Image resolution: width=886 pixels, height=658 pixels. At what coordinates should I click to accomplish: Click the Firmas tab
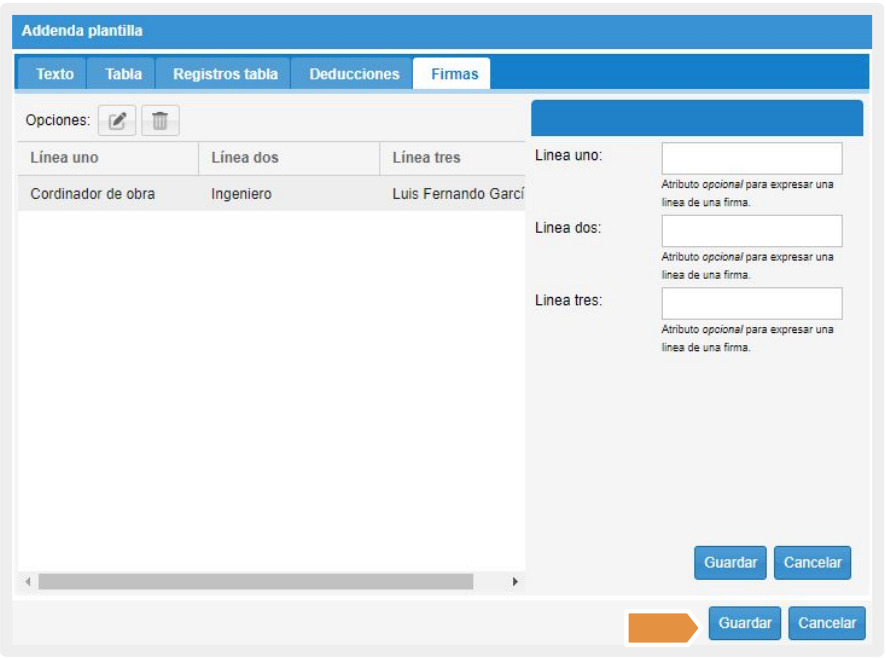[454, 74]
